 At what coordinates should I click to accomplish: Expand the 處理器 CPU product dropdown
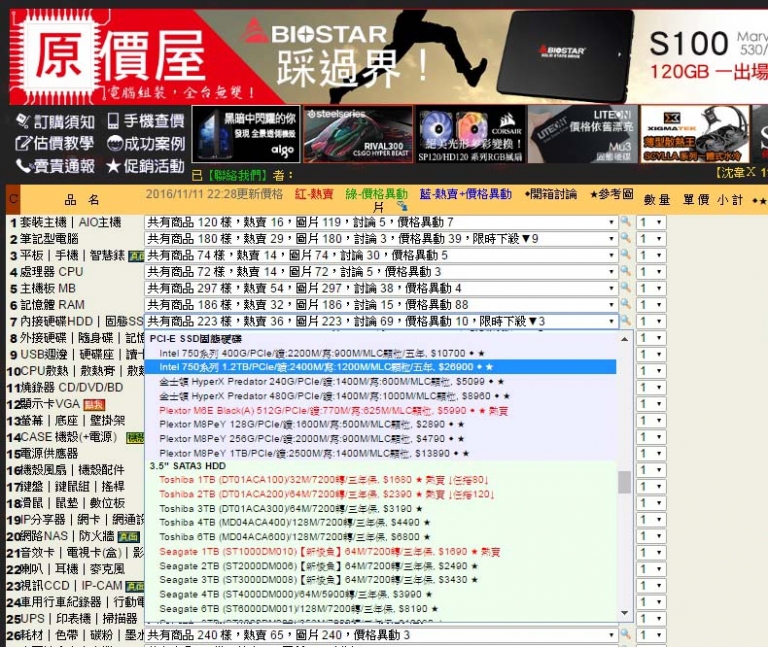[x=381, y=272]
